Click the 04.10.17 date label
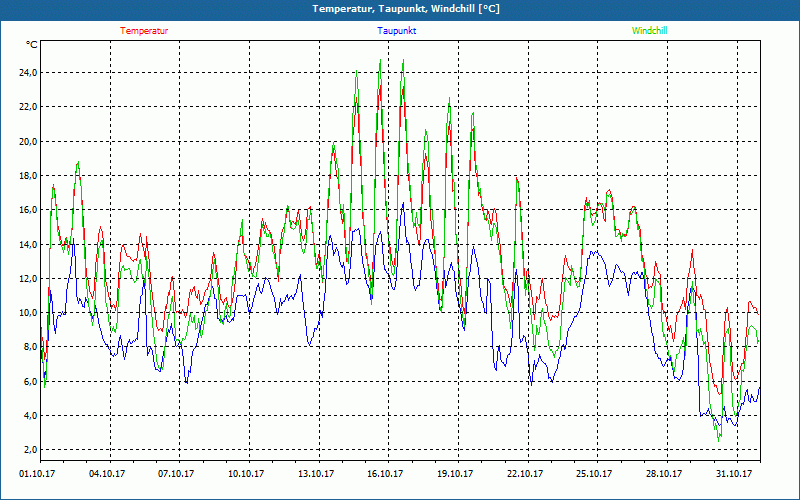800x500 pixels. click(107, 474)
